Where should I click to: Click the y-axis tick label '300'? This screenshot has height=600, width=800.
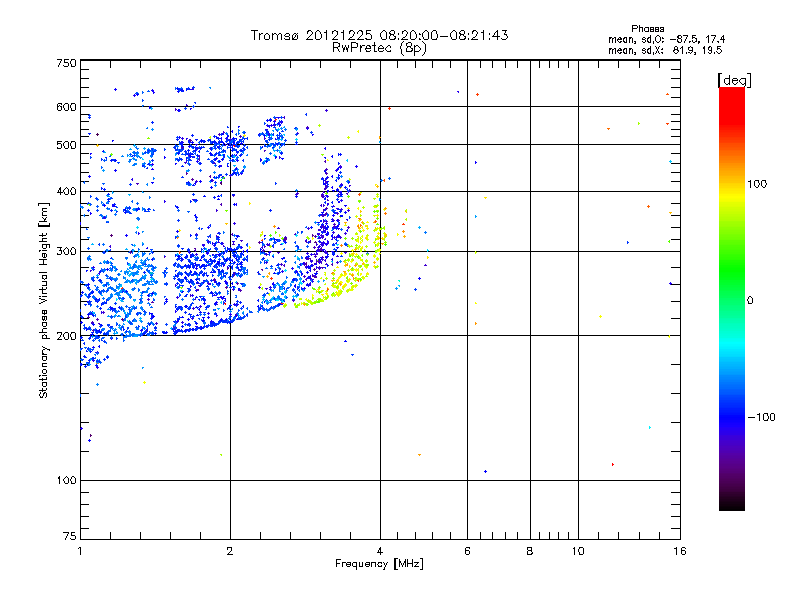tap(66, 252)
